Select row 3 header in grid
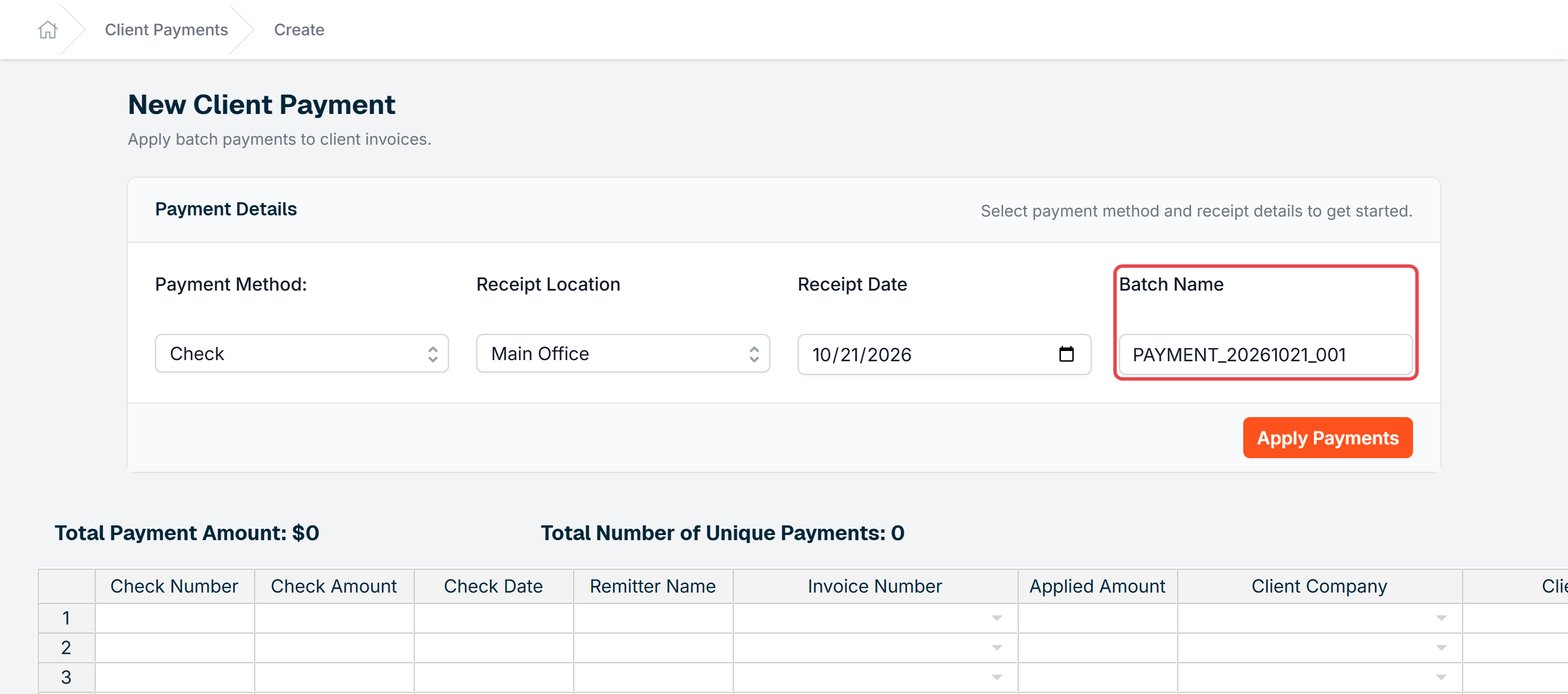This screenshot has width=1568, height=694. click(x=66, y=677)
